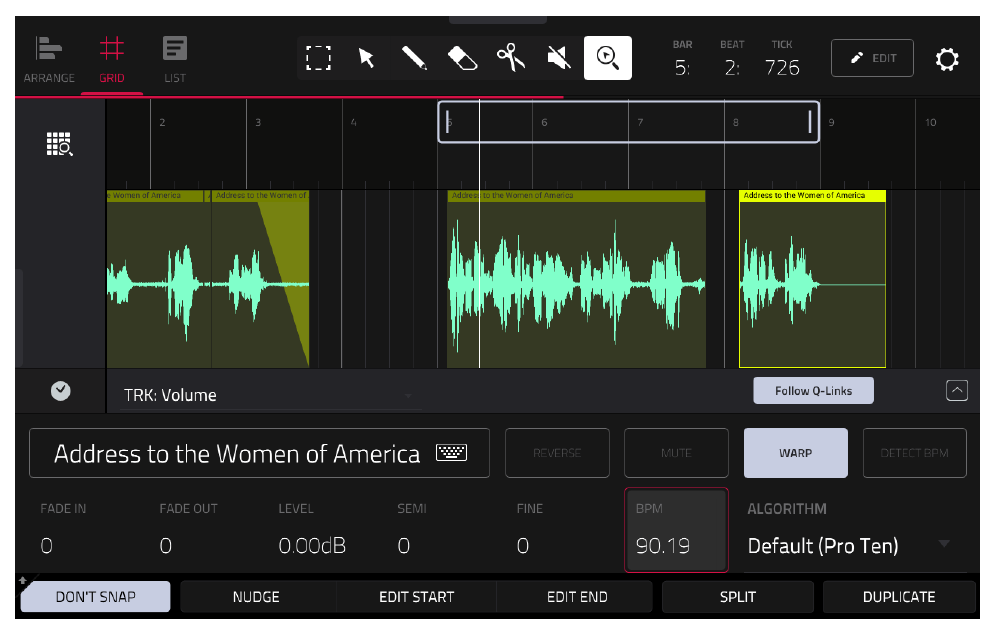Toggle the REVERSE button
Screen dimensions: 996x636
pyautogui.click(x=557, y=453)
